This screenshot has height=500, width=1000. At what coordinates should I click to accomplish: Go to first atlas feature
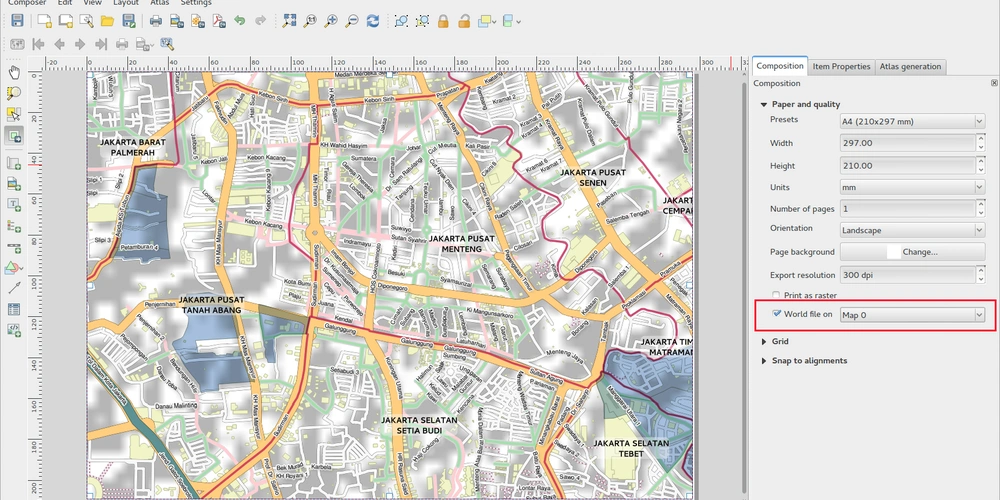(x=38, y=44)
